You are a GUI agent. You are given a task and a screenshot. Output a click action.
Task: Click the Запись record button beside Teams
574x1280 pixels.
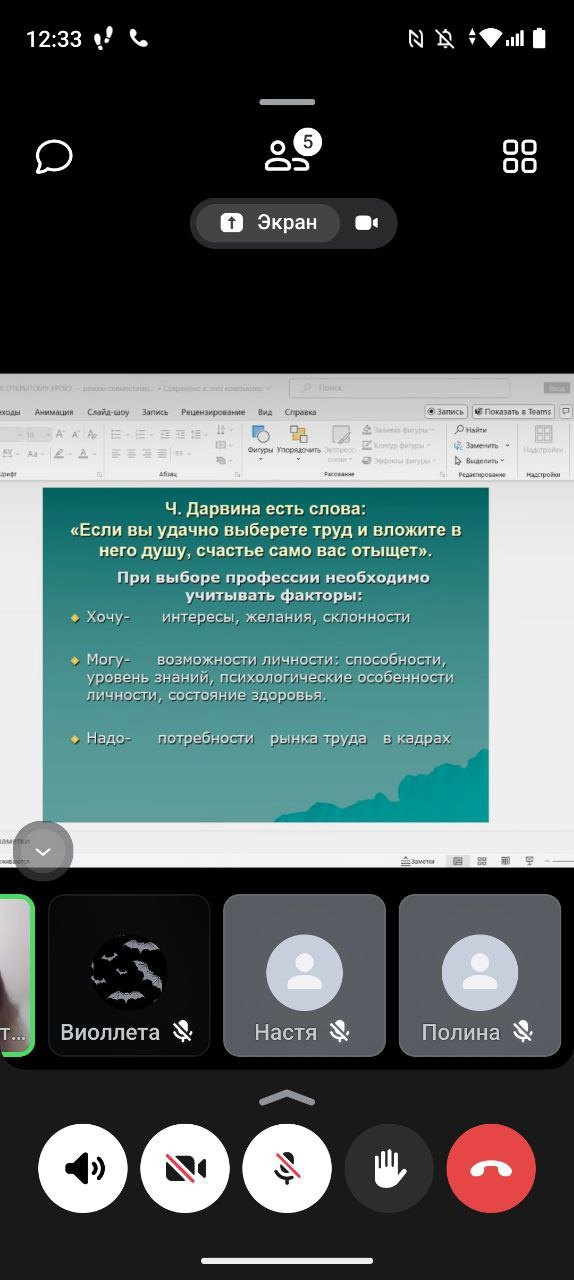point(446,411)
